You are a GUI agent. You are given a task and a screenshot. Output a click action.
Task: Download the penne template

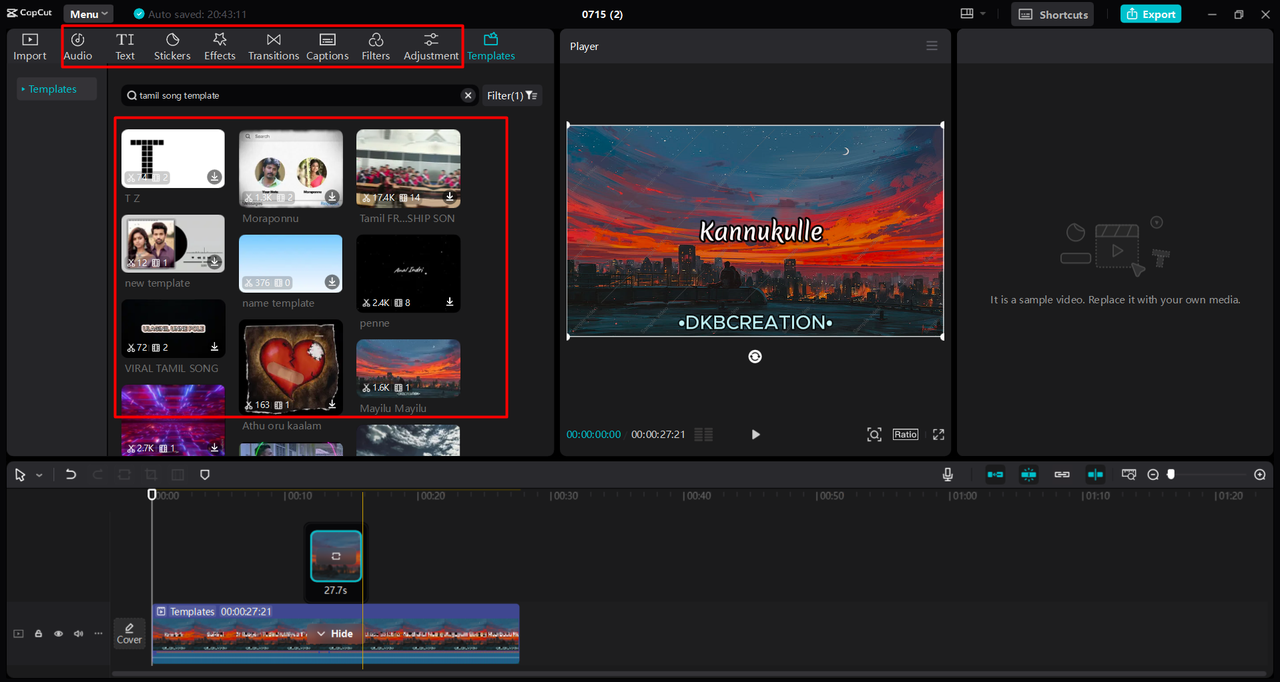pos(450,302)
